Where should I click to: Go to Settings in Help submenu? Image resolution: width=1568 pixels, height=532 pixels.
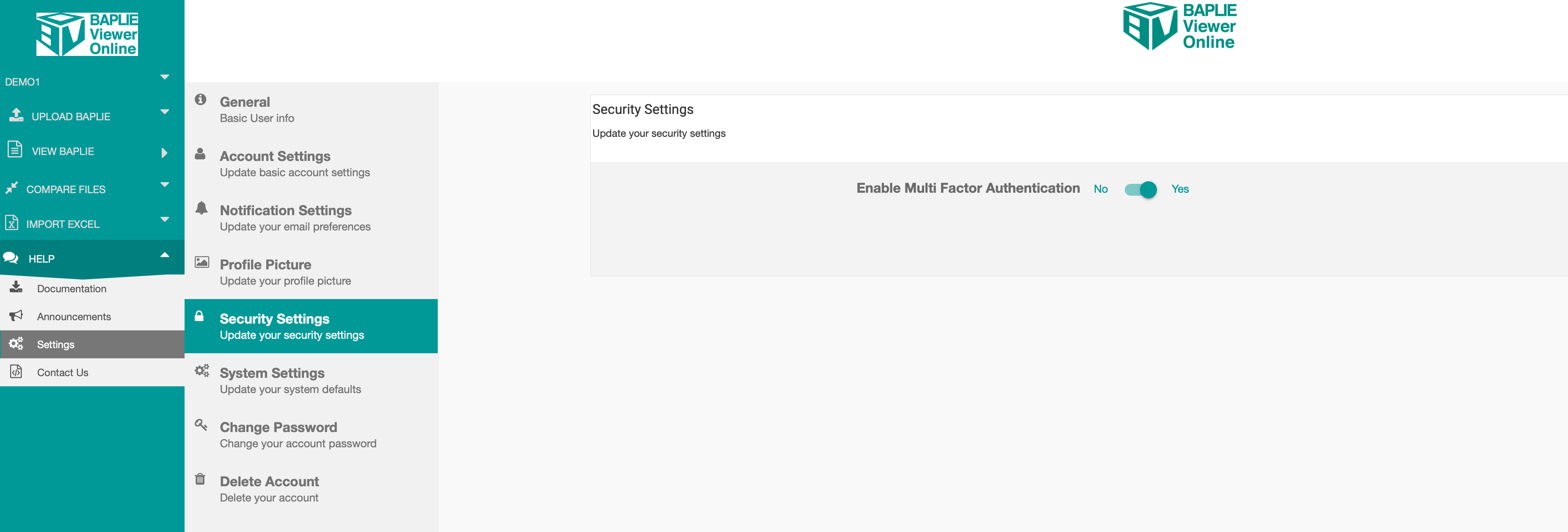click(x=55, y=344)
